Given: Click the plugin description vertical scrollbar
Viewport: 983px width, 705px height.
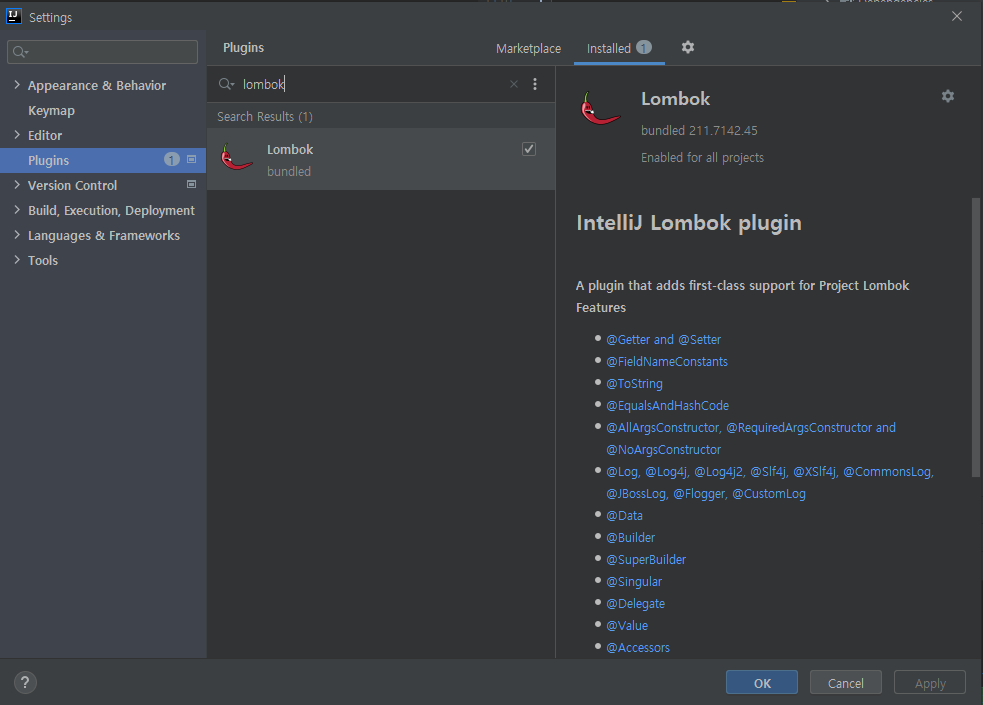Looking at the screenshot, I should tap(975, 338).
